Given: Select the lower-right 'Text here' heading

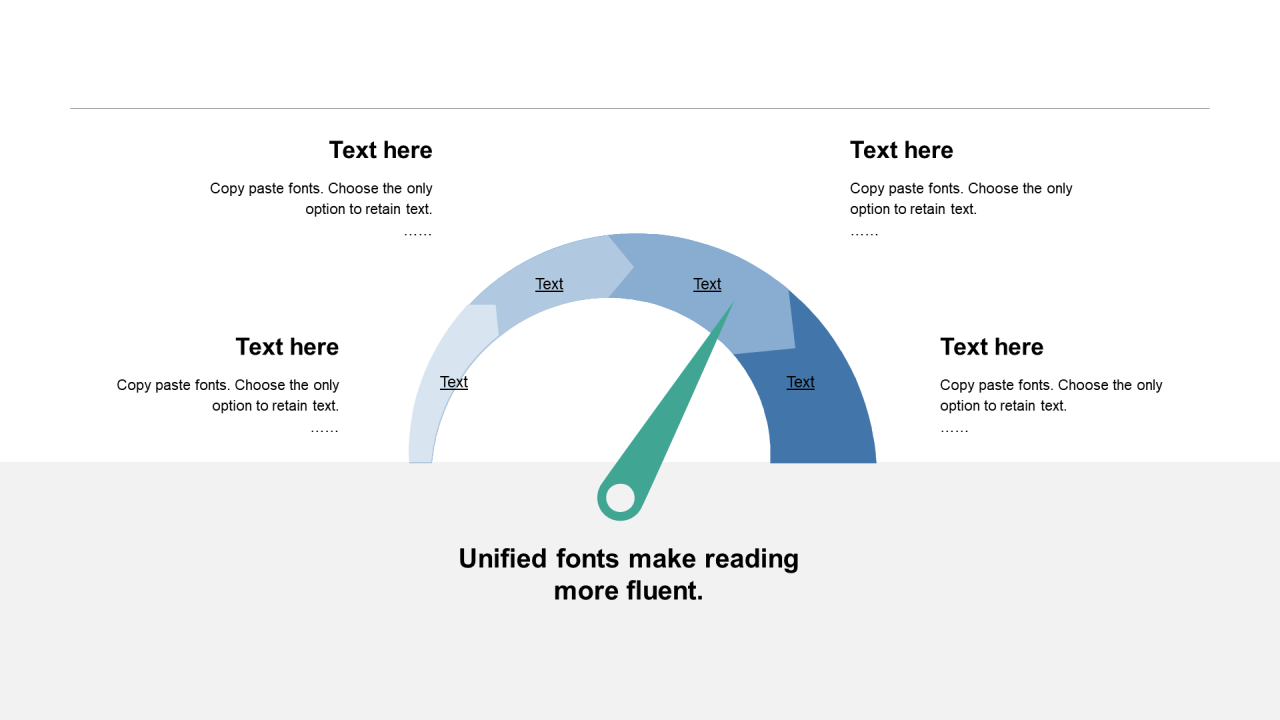Looking at the screenshot, I should point(991,347).
